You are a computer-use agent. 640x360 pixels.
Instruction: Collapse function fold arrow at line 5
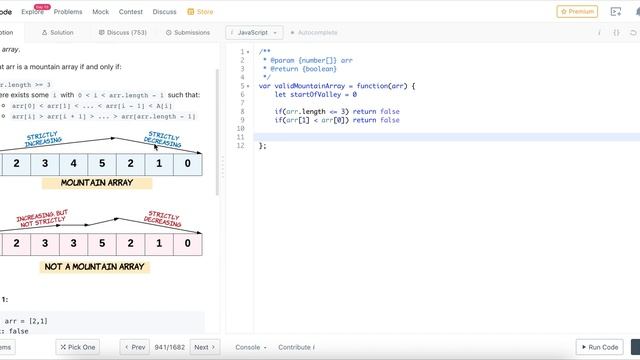tap(248, 86)
